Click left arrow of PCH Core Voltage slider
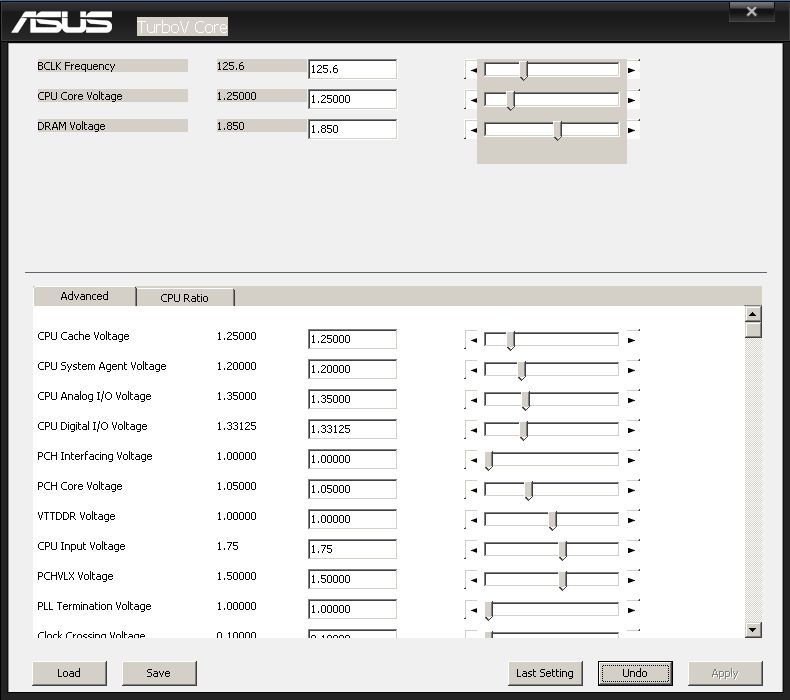The image size is (790, 700). [x=473, y=490]
